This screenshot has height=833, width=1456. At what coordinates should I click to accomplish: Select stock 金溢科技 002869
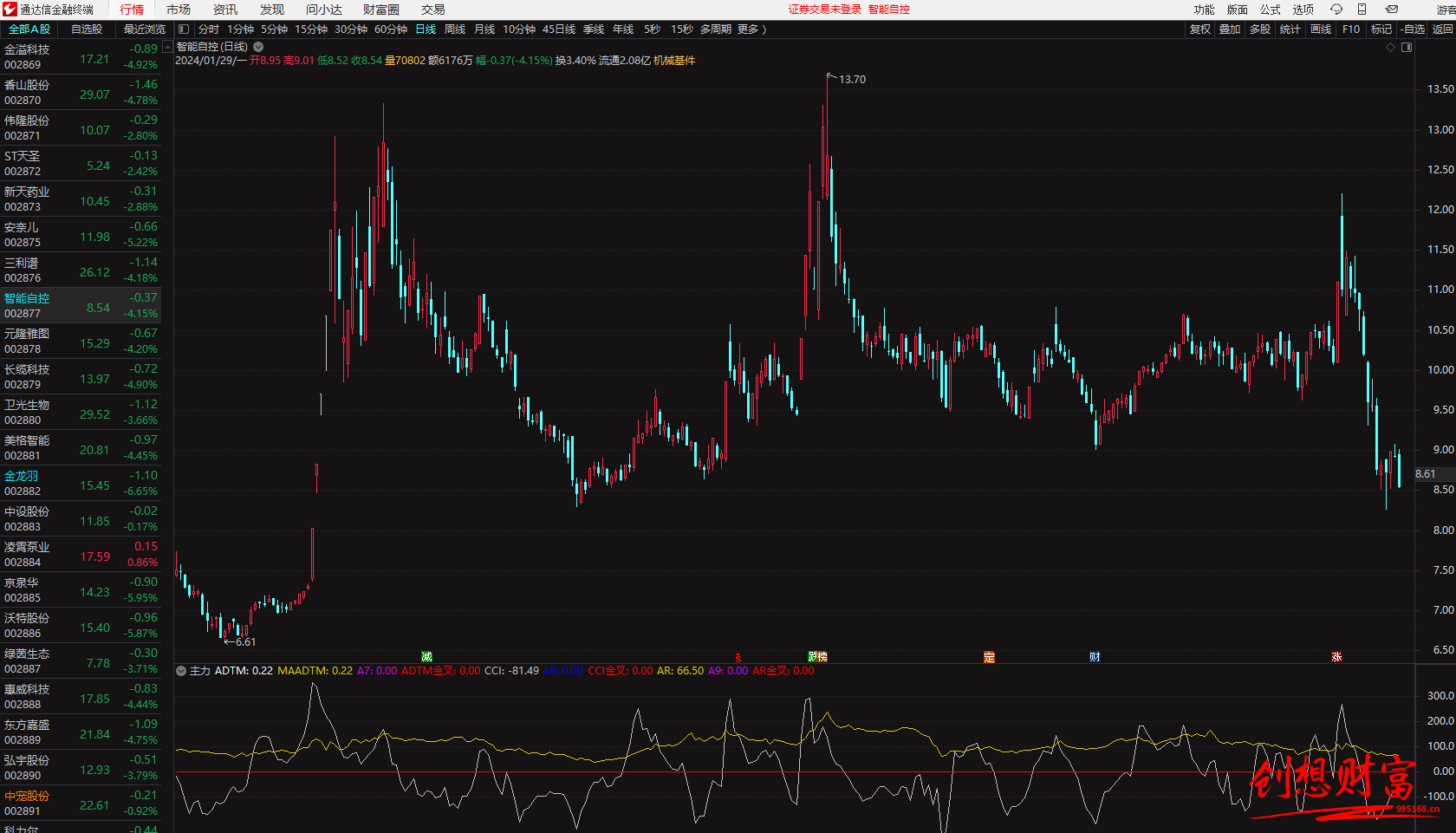tap(81, 56)
